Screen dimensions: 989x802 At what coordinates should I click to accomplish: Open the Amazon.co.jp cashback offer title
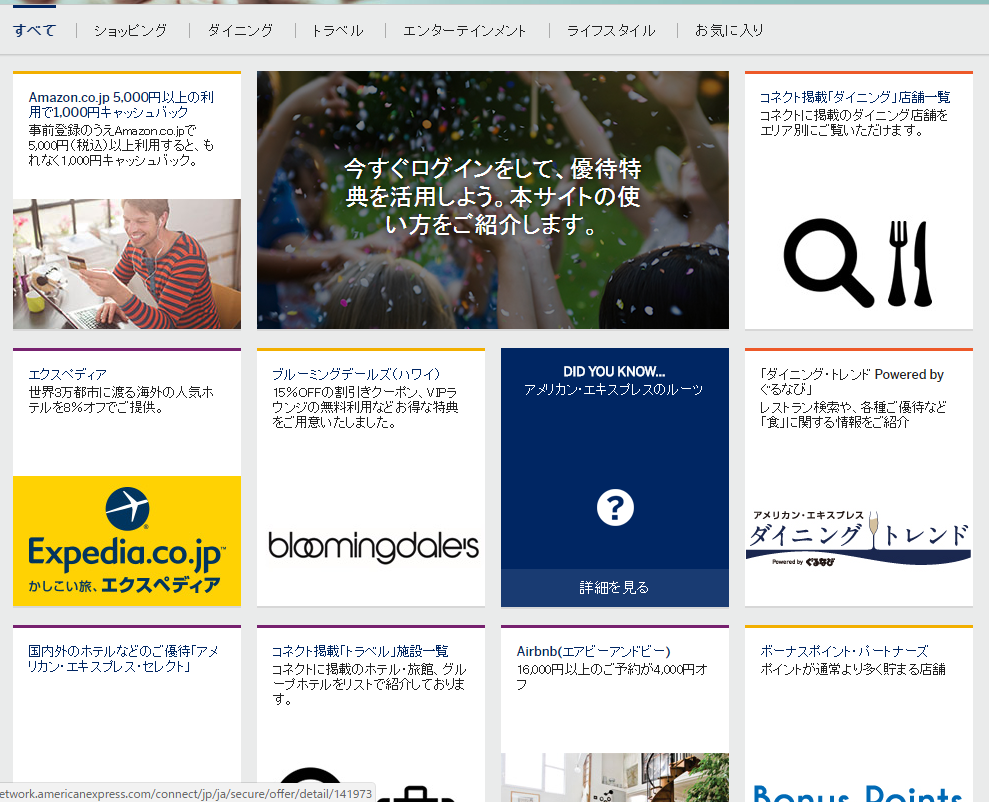(x=121, y=105)
